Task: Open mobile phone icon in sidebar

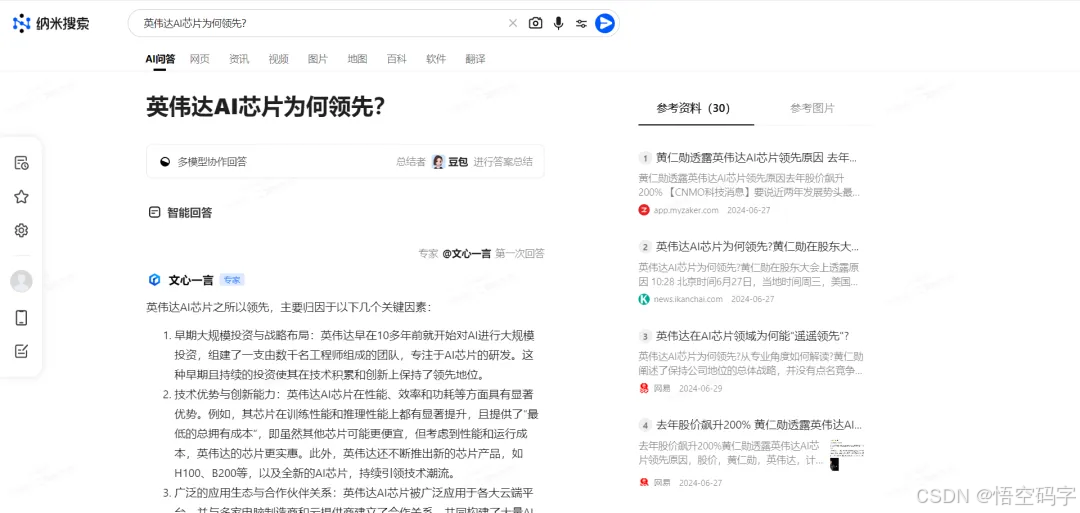Action: pos(21,317)
